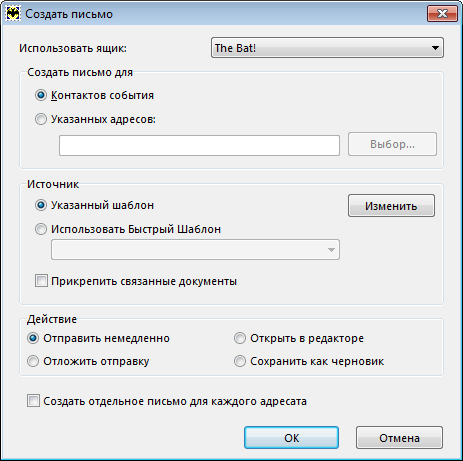
Task: Expand the quick template dropdown list
Action: [x=195, y=249]
